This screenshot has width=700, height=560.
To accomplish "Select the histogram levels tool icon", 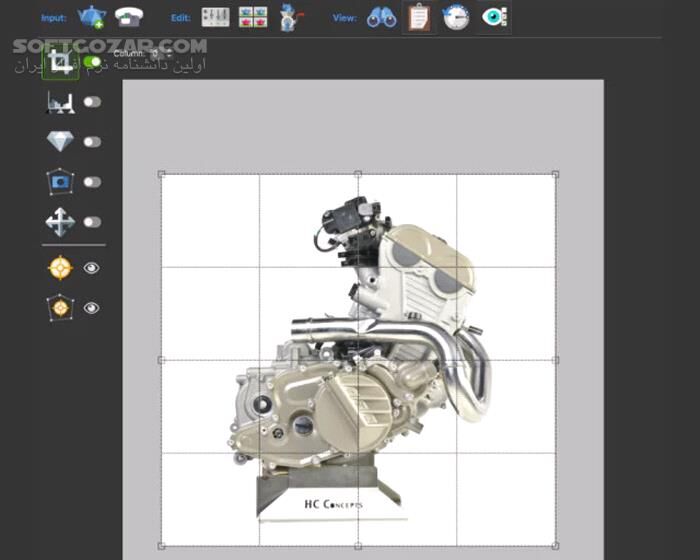I will coord(60,102).
